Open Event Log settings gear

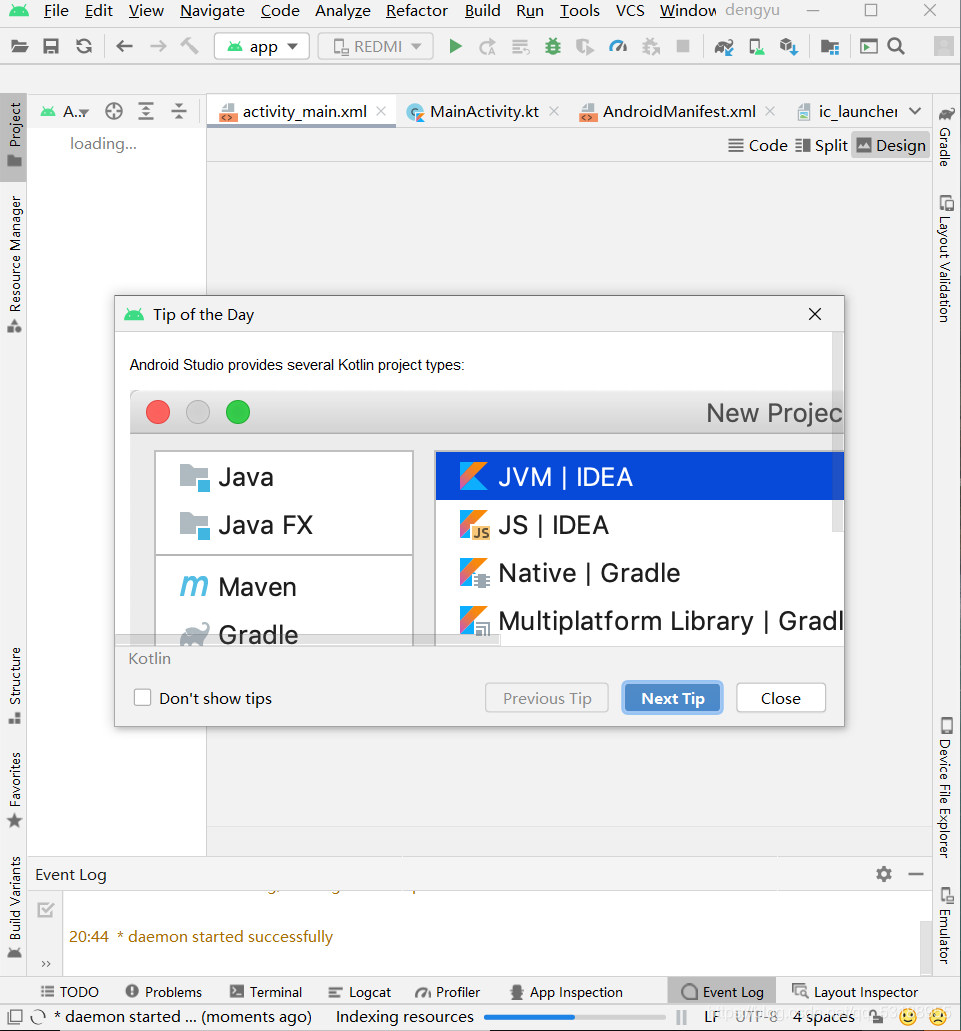click(x=884, y=874)
